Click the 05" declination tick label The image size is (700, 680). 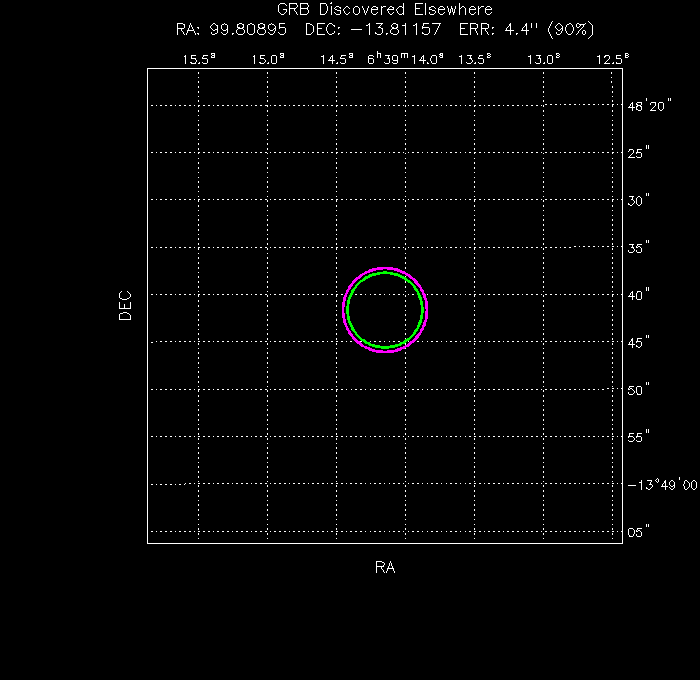click(x=638, y=532)
